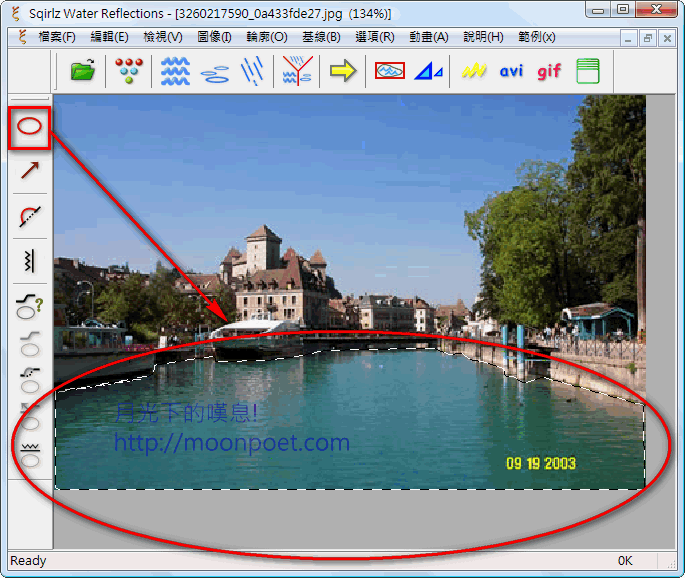Select the rain/snow effect icon
Image resolution: width=685 pixels, height=578 pixels.
[253, 71]
